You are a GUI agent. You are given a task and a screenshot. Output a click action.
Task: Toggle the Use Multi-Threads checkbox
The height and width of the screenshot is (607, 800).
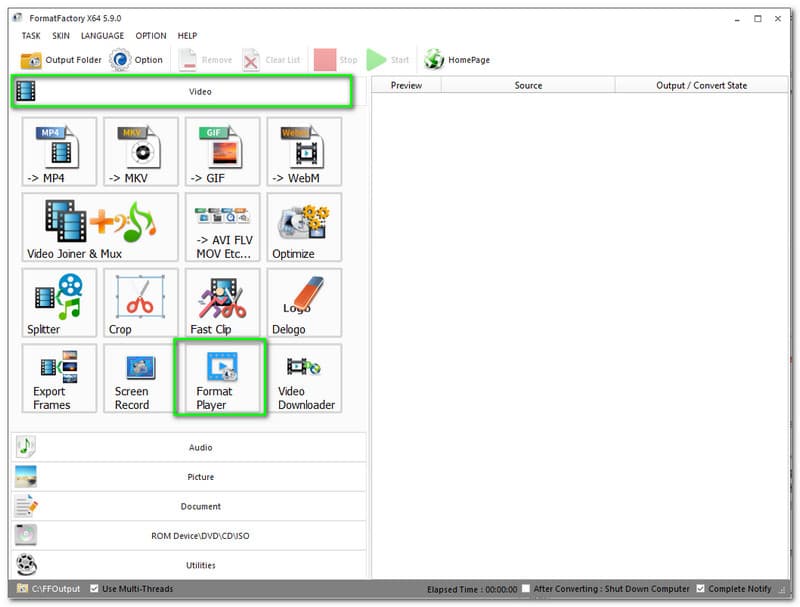pyautogui.click(x=95, y=589)
